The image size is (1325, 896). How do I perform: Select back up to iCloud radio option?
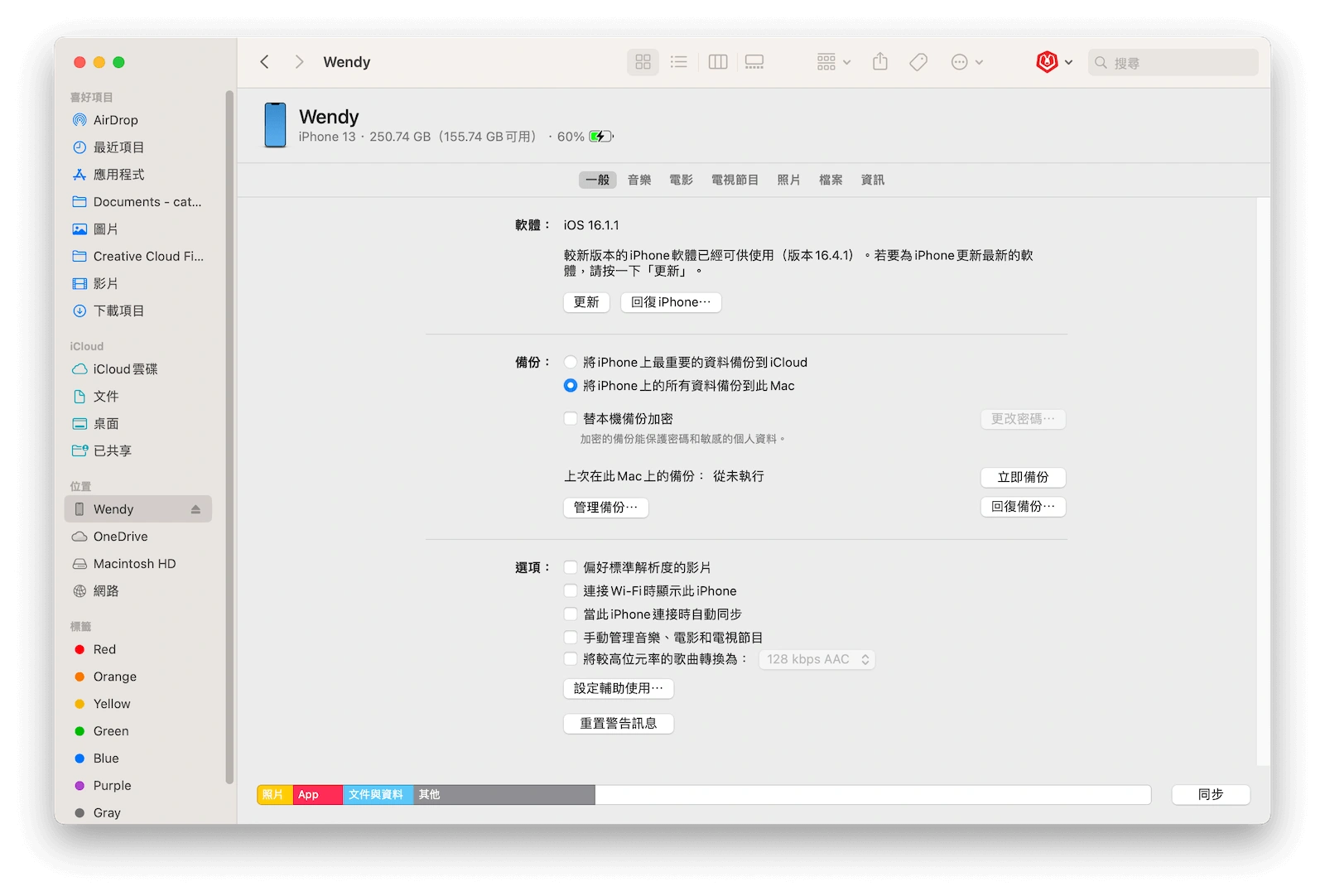[571, 362]
